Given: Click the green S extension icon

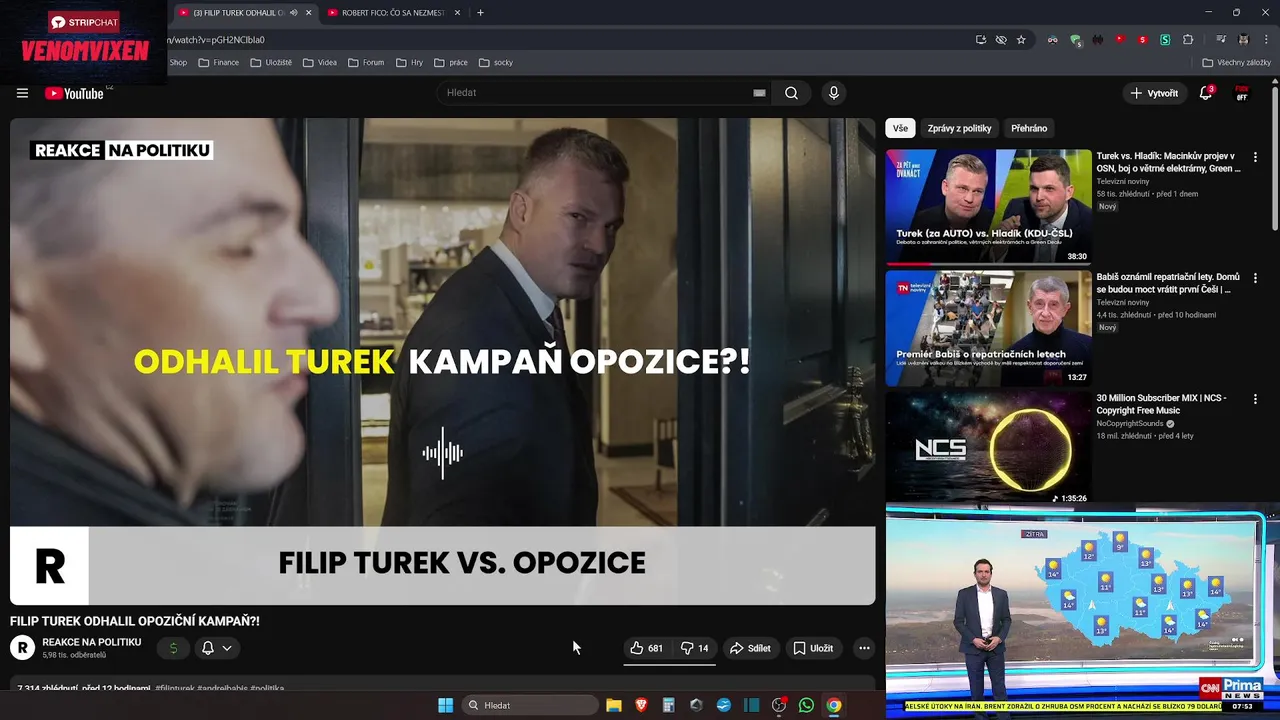Looking at the screenshot, I should pos(1165,40).
